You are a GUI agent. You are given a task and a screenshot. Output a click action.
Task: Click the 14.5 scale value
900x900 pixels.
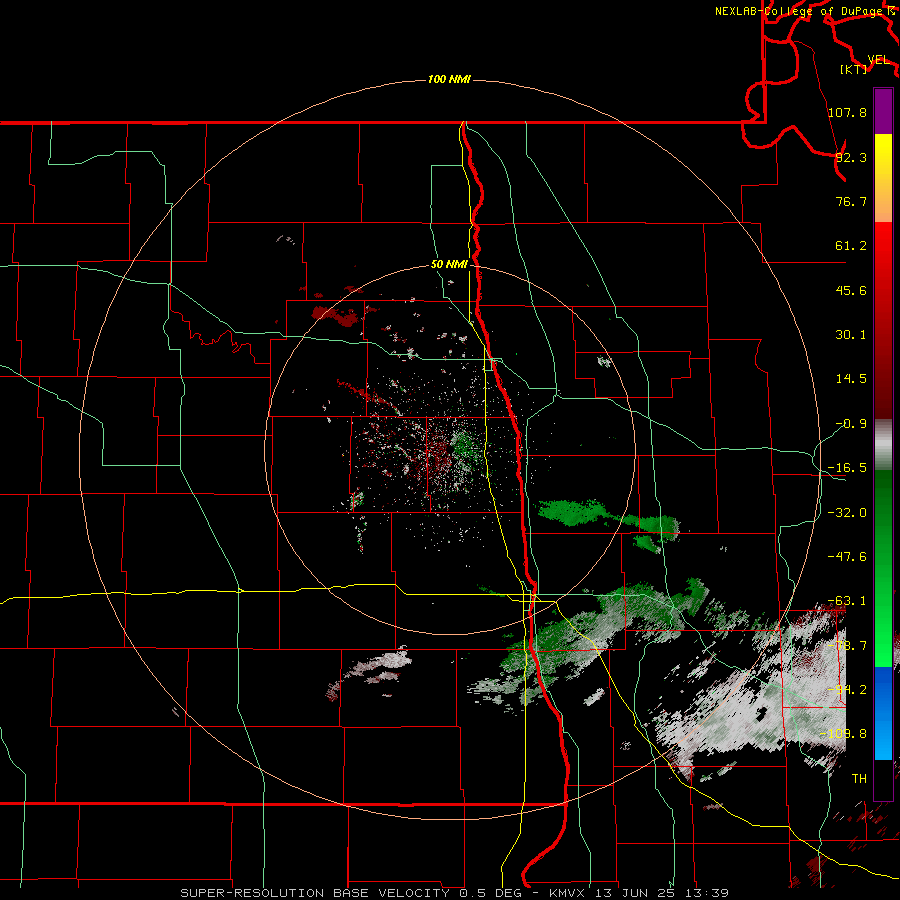[x=851, y=379]
